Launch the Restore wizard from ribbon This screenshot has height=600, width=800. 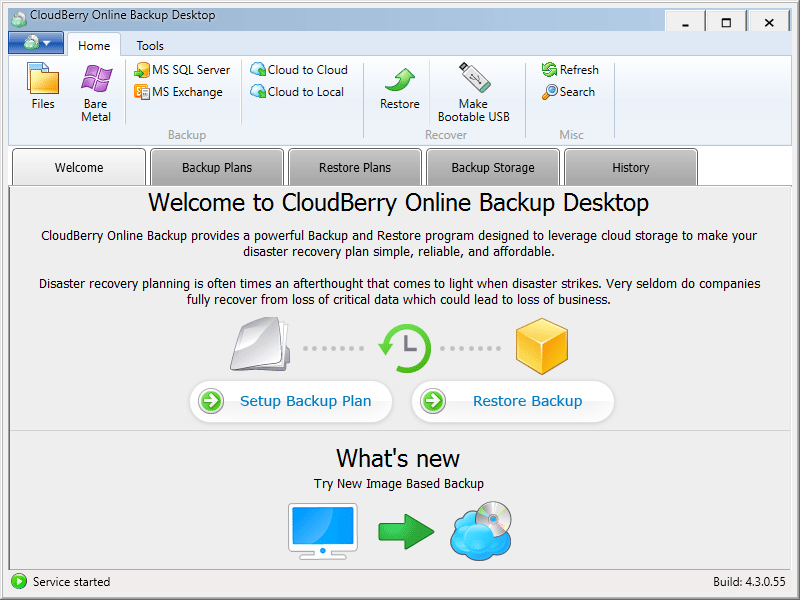pos(399,89)
